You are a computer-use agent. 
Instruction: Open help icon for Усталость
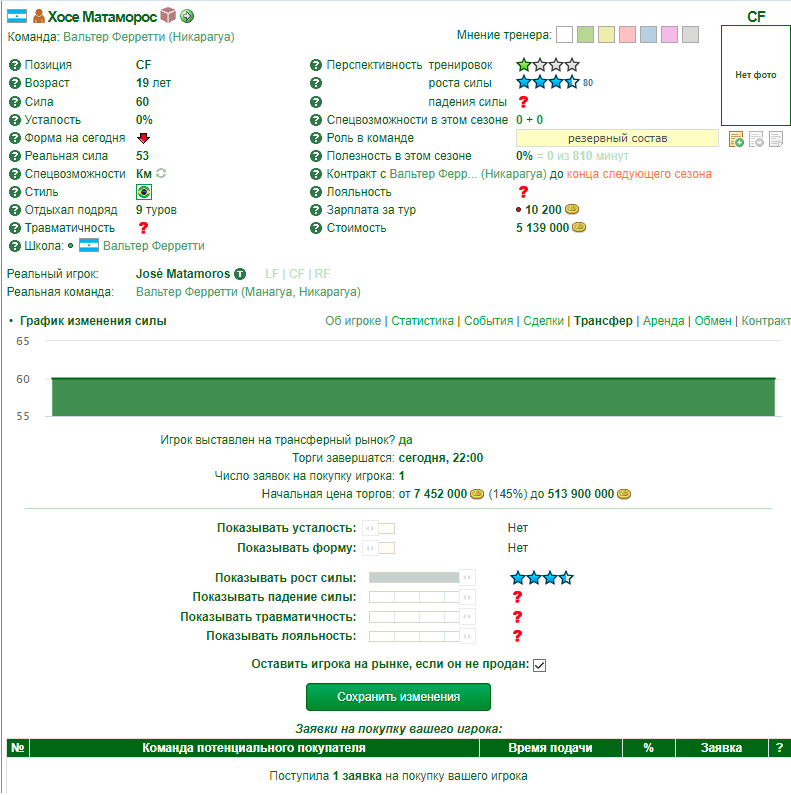point(15,120)
